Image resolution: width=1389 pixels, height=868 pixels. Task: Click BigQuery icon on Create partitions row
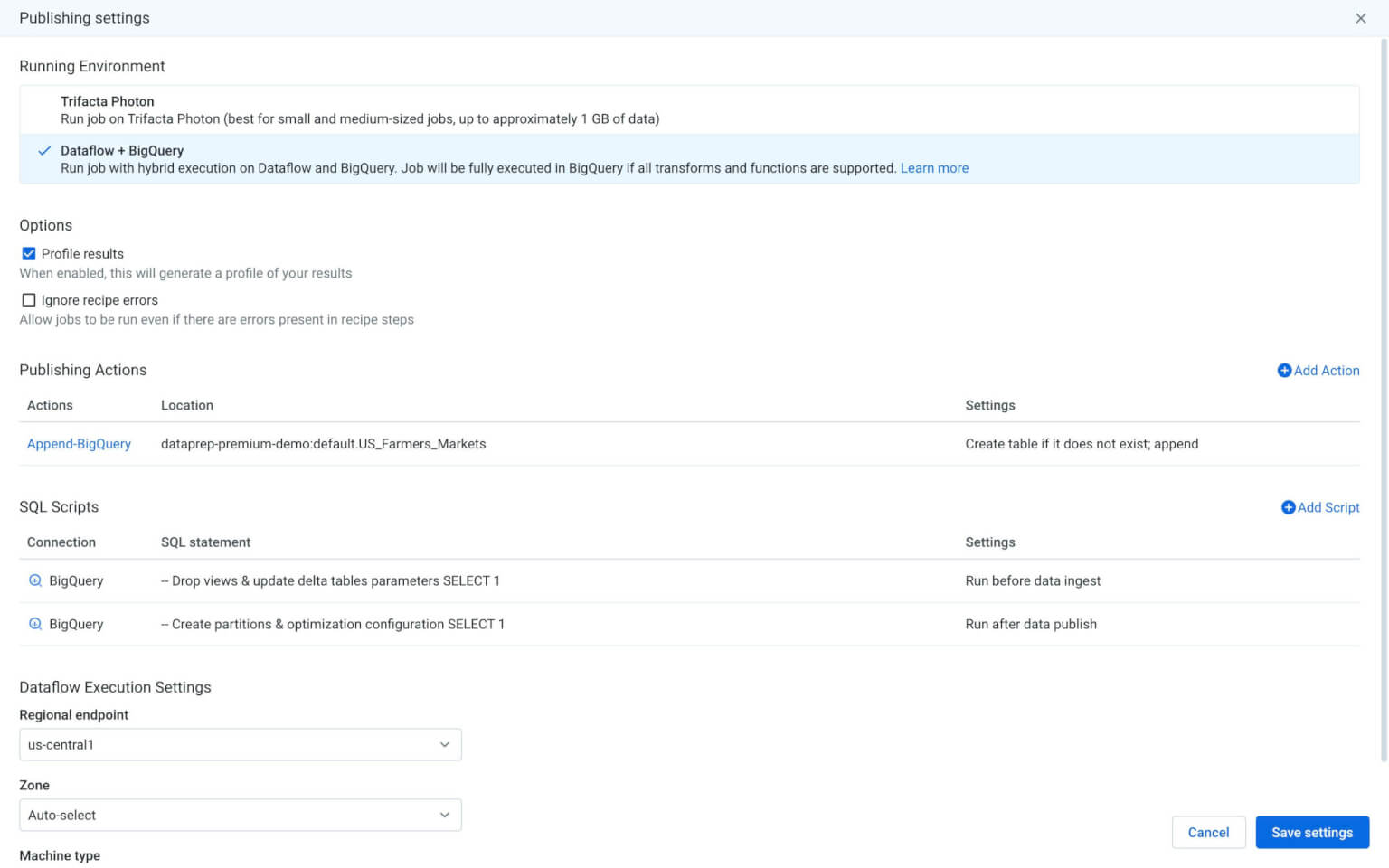(35, 624)
